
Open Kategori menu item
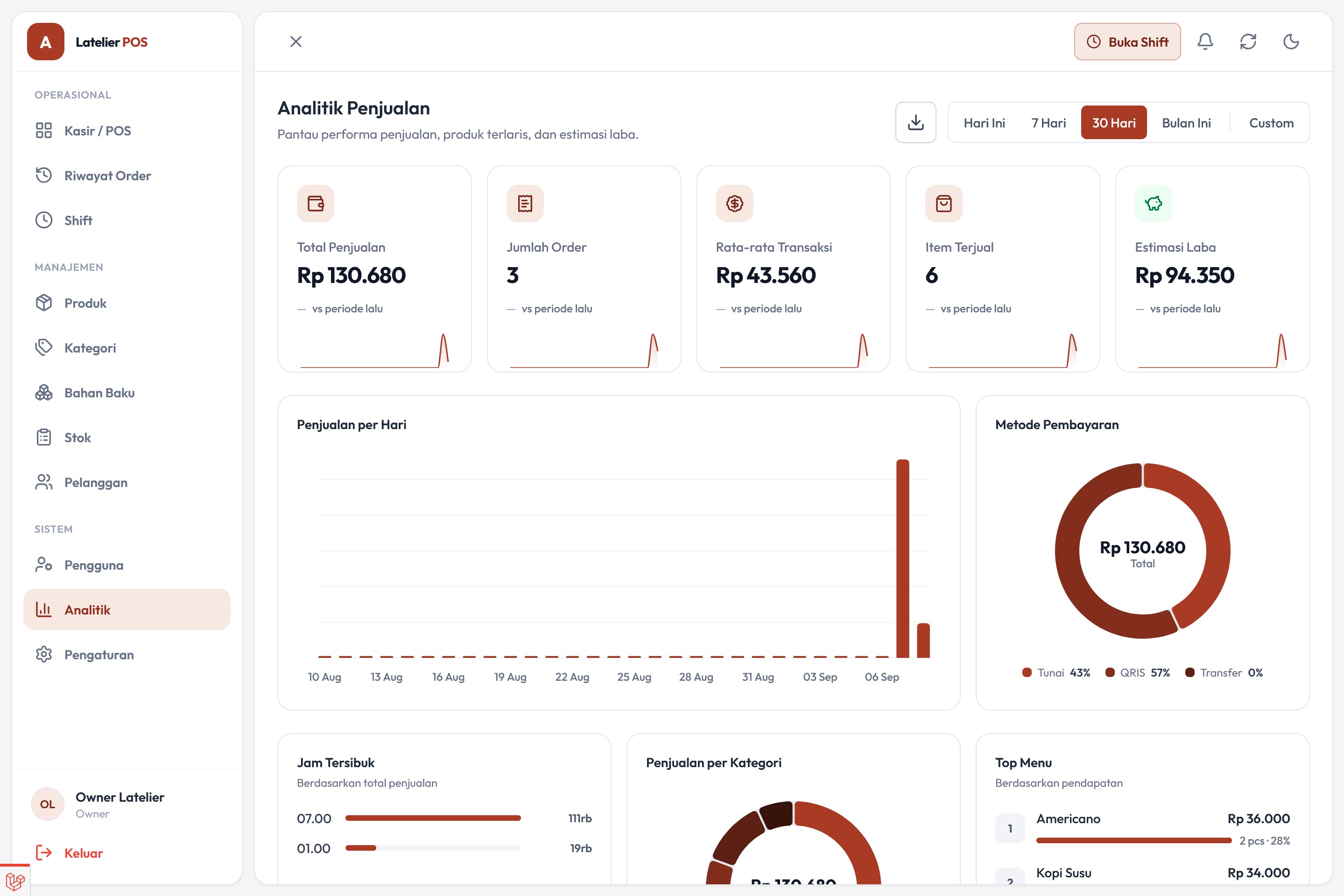click(x=127, y=347)
